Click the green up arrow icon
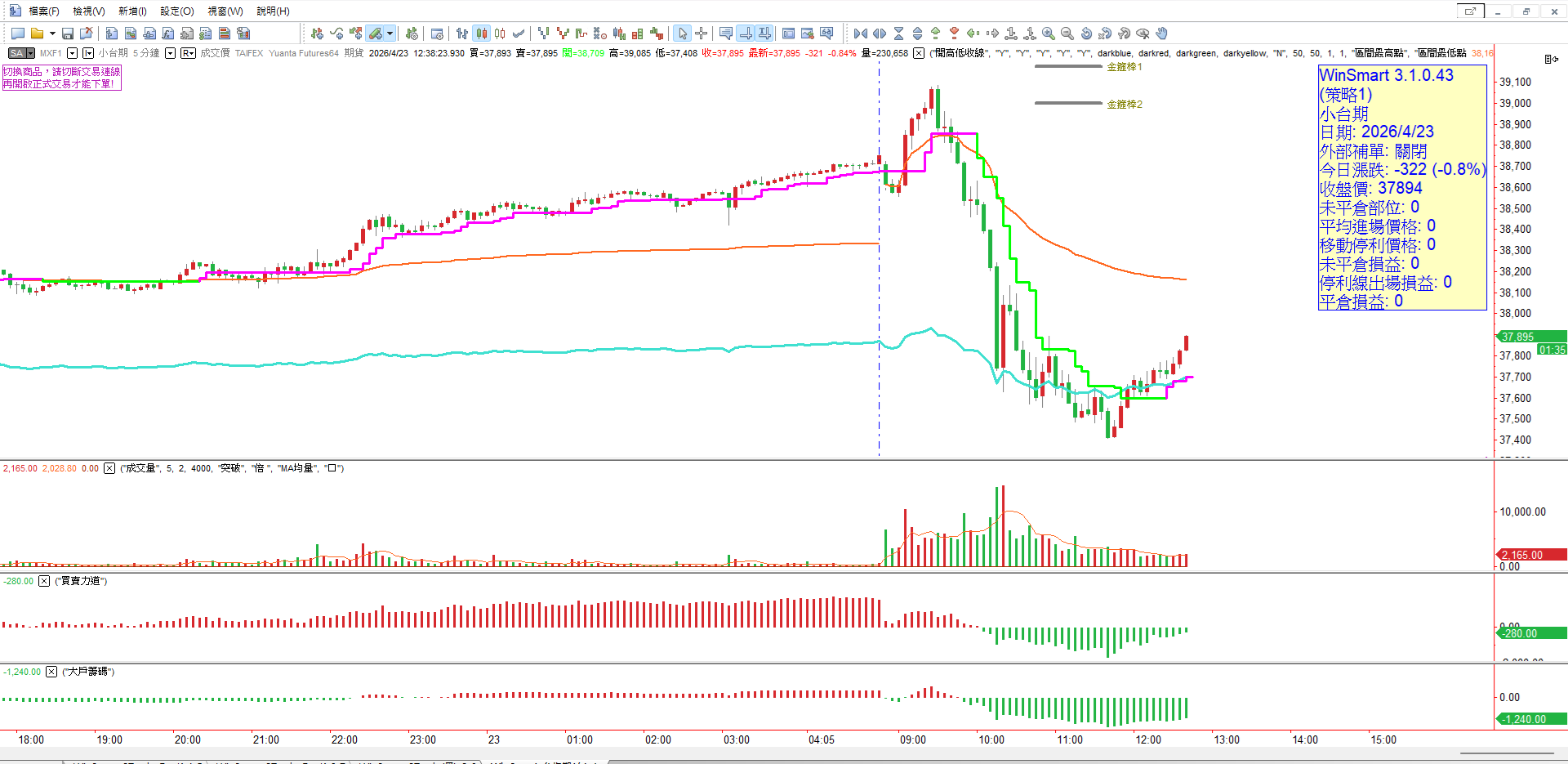Viewport: 1568px width, 764px height. [x=935, y=34]
